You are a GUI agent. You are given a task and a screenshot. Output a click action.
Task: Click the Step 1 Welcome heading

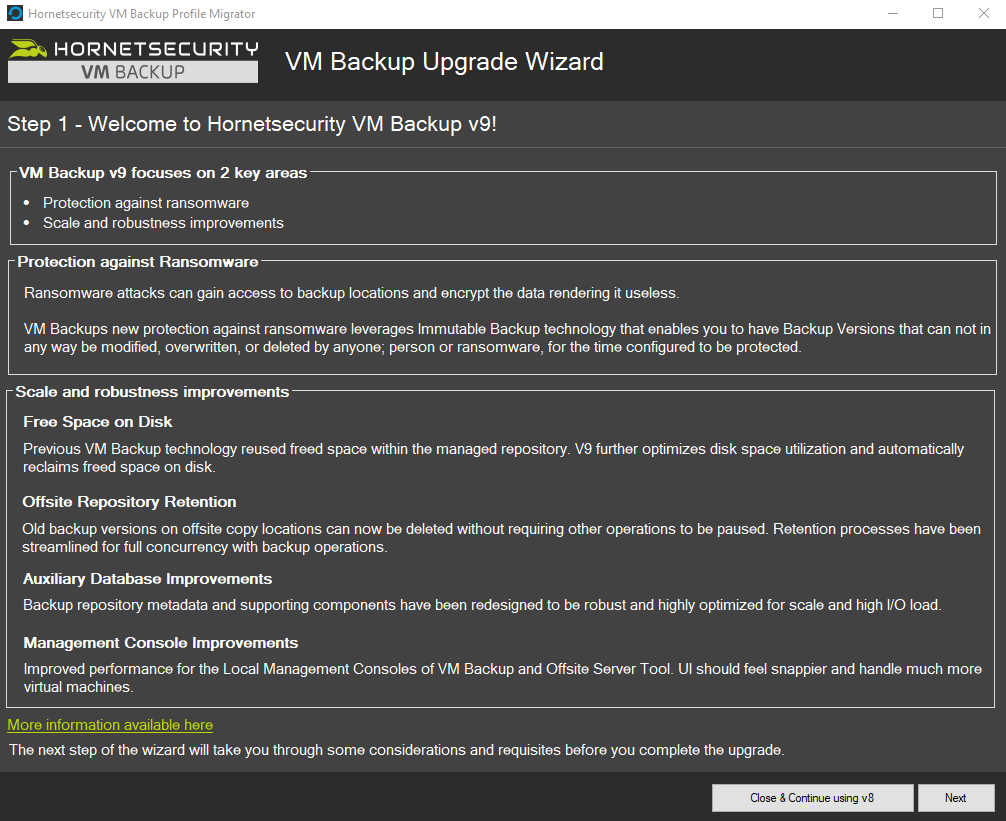pyautogui.click(x=251, y=125)
